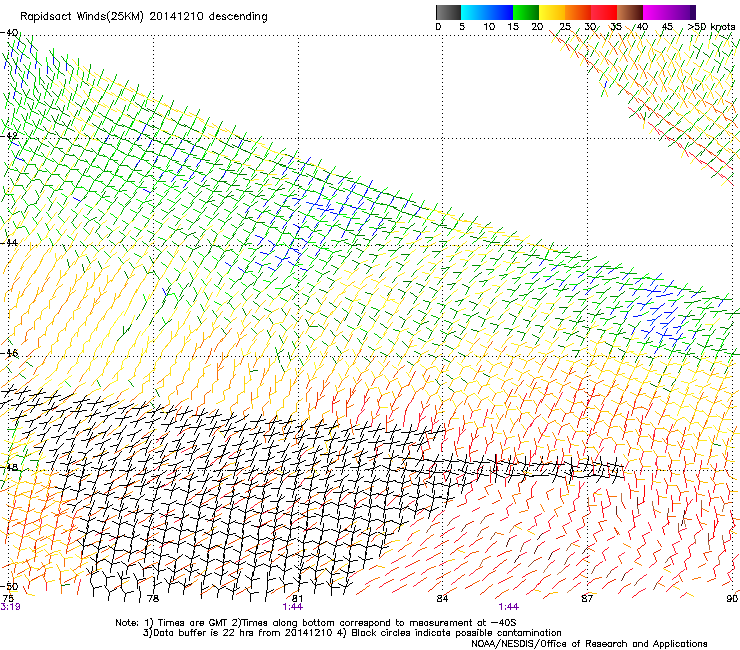Click the gray 0-5 knots legend swatch
Image resolution: width=740 pixels, height=650 pixels.
pyautogui.click(x=448, y=12)
